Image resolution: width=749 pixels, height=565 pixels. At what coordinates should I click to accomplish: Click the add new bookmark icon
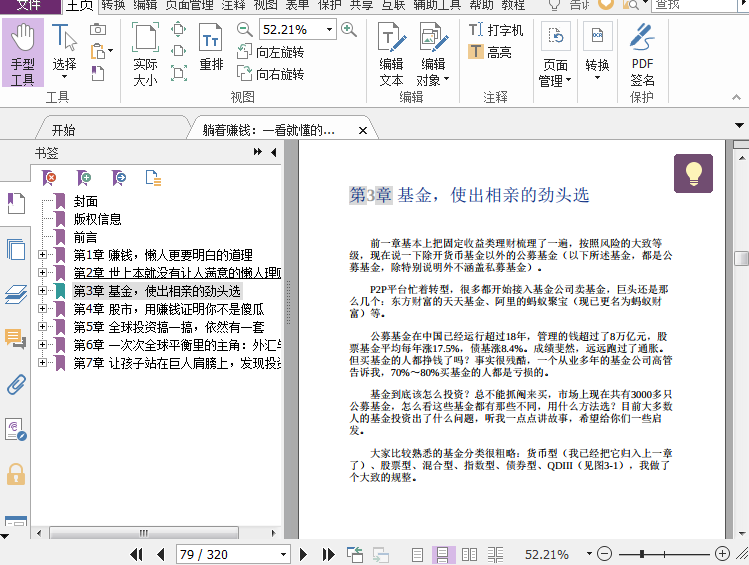pyautogui.click(x=84, y=178)
